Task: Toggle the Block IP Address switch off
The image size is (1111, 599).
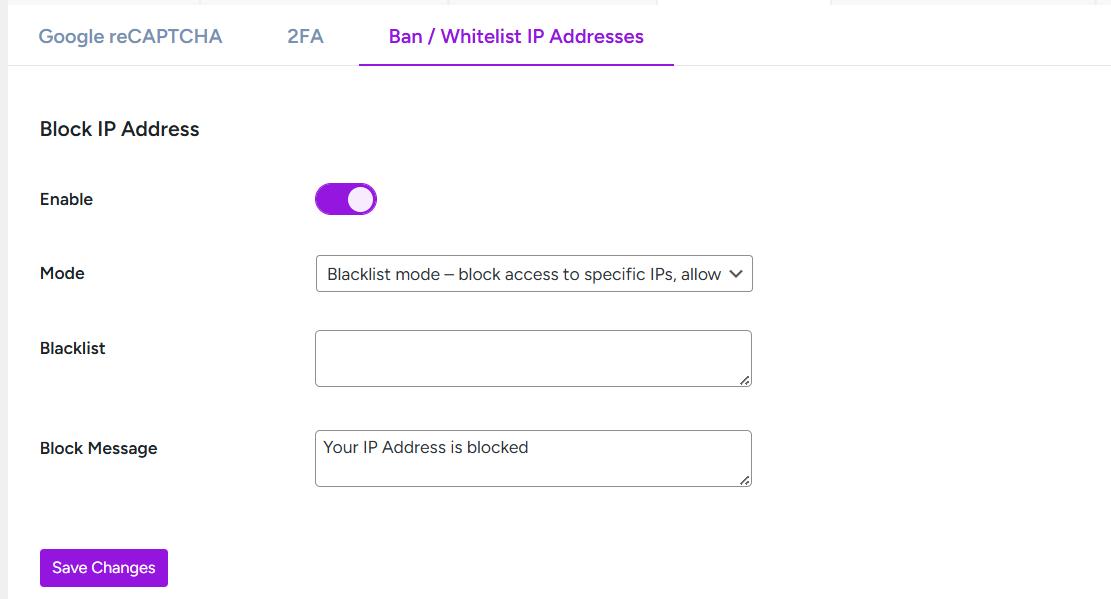Action: click(x=346, y=199)
